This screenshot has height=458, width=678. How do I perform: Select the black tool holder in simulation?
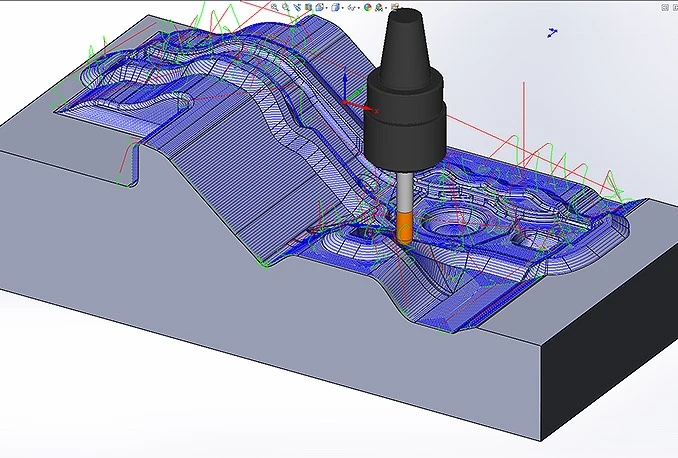pyautogui.click(x=405, y=90)
